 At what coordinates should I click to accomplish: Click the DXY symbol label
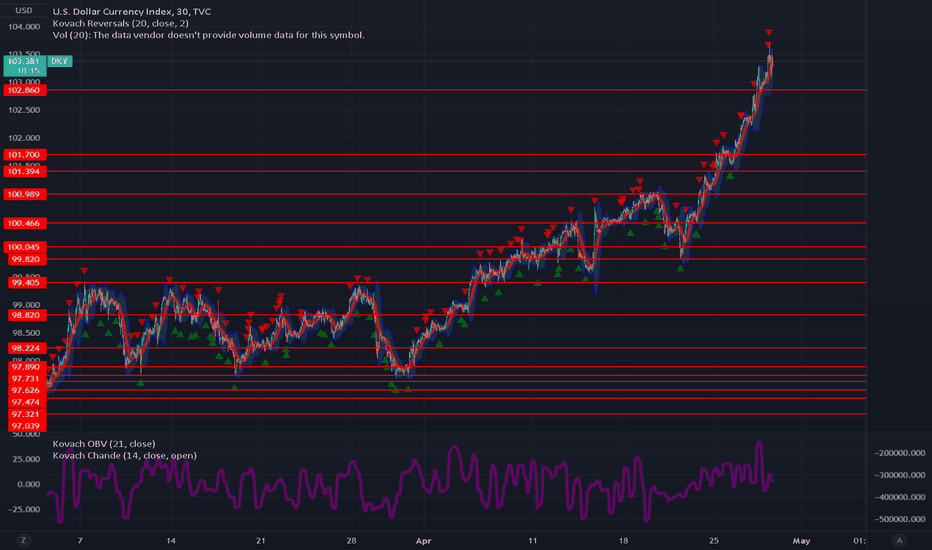[59, 61]
